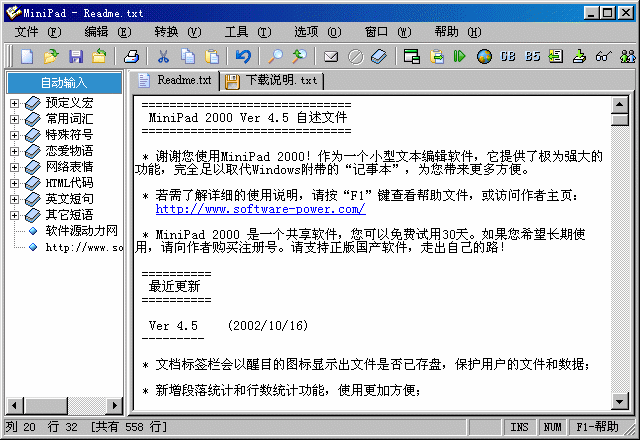Click the green play arrow icon
Viewport: 640px width, 440px height.
pos(460,56)
